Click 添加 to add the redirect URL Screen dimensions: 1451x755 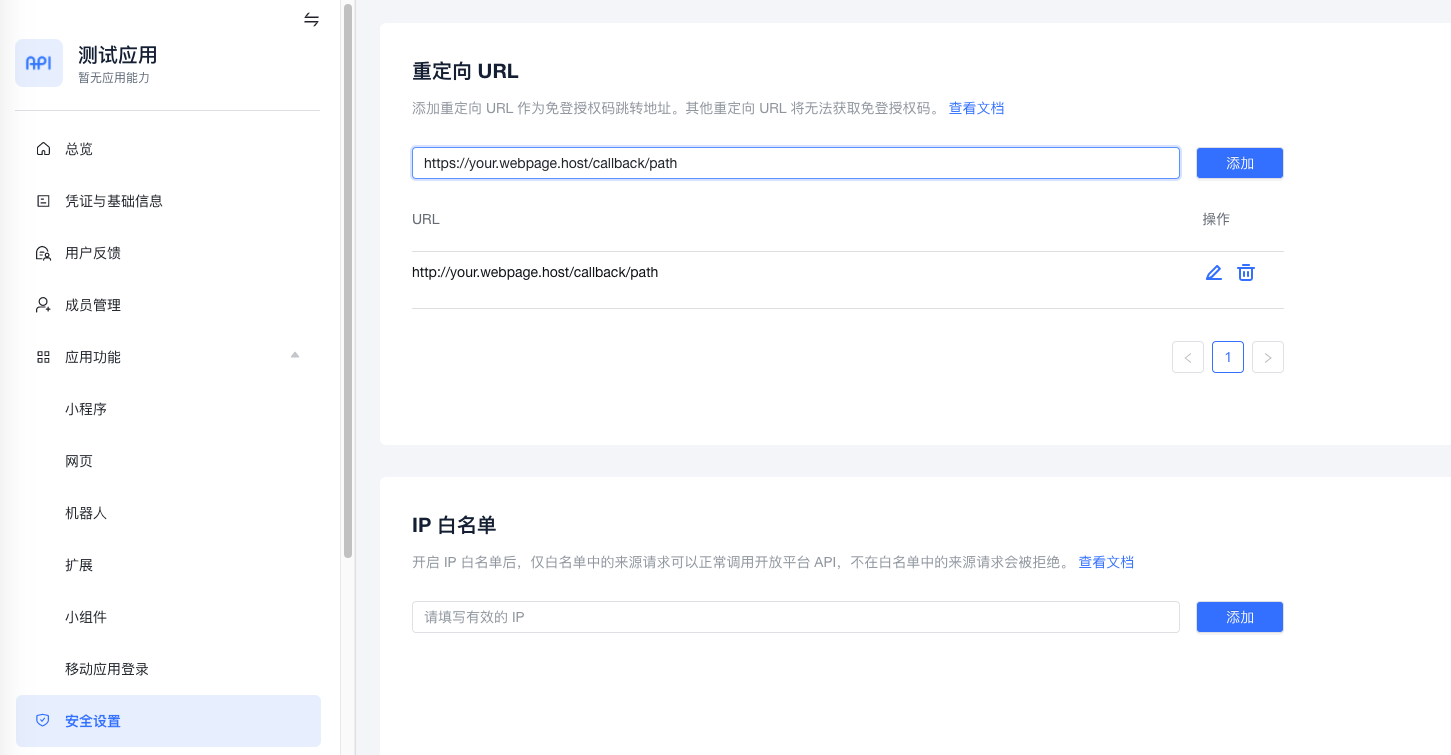coord(1239,162)
